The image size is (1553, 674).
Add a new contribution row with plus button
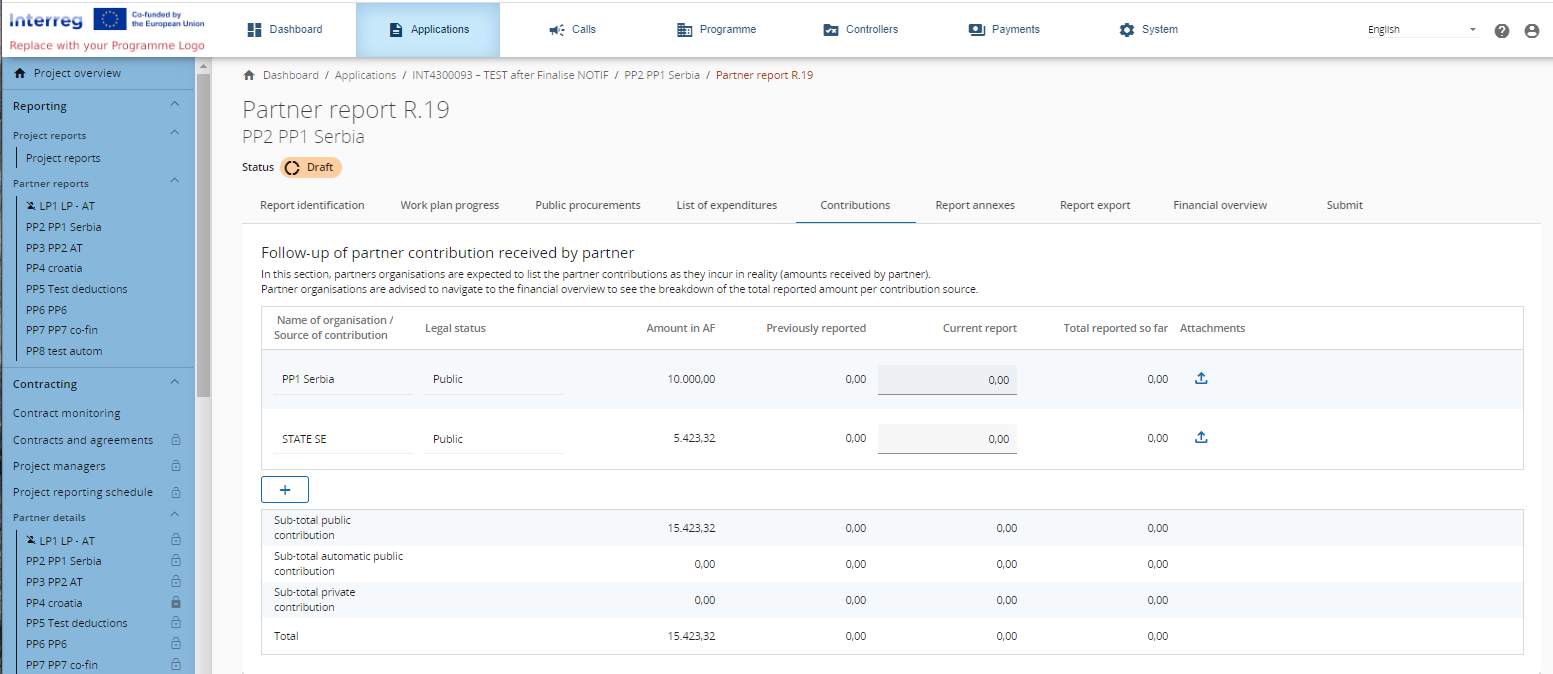tap(285, 490)
